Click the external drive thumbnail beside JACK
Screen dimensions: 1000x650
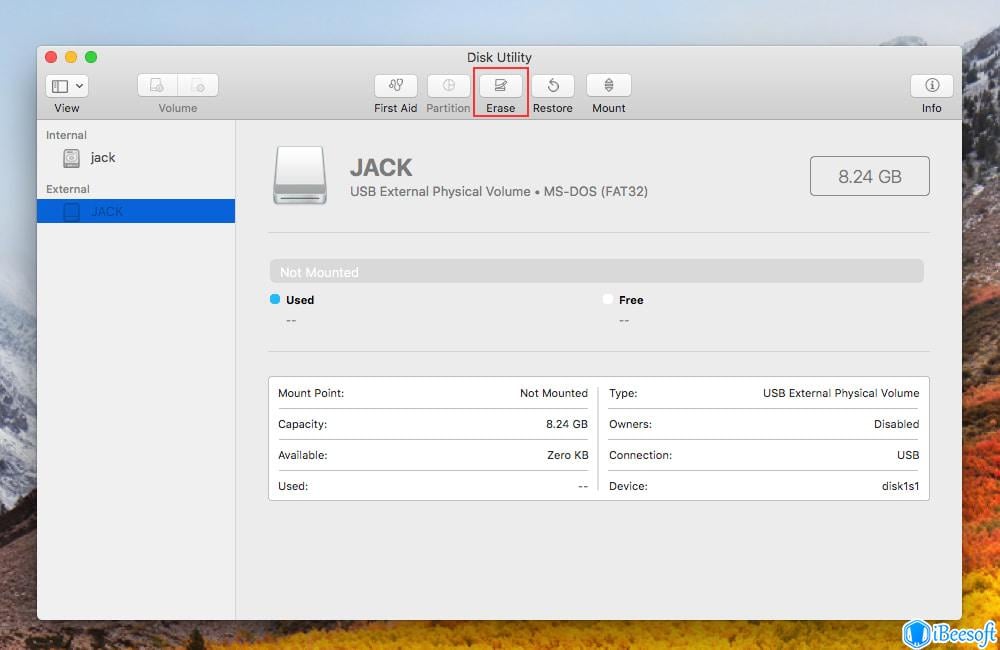pyautogui.click(x=300, y=174)
